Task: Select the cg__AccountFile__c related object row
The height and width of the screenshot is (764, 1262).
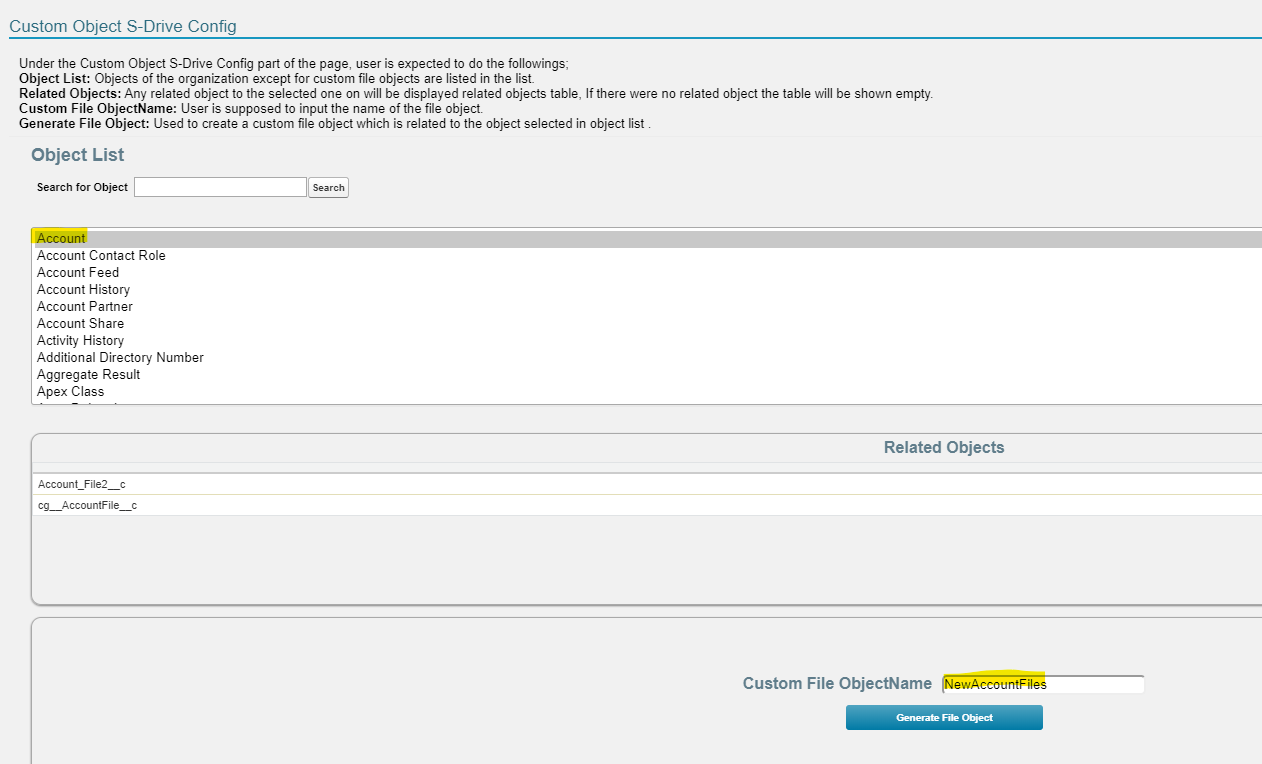Action: coord(87,506)
